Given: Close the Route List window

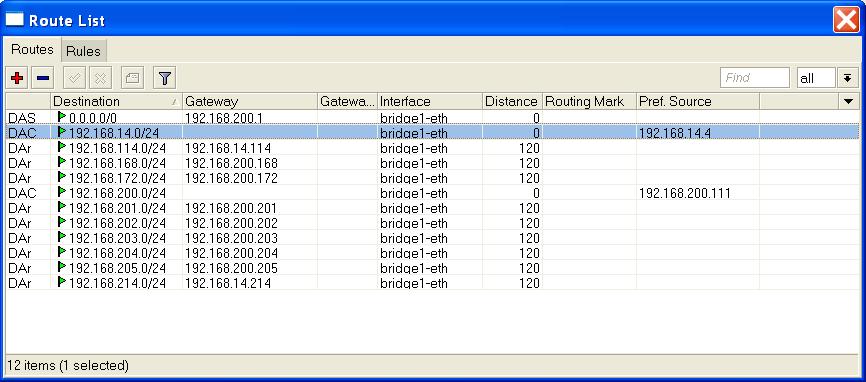Looking at the screenshot, I should tap(846, 20).
